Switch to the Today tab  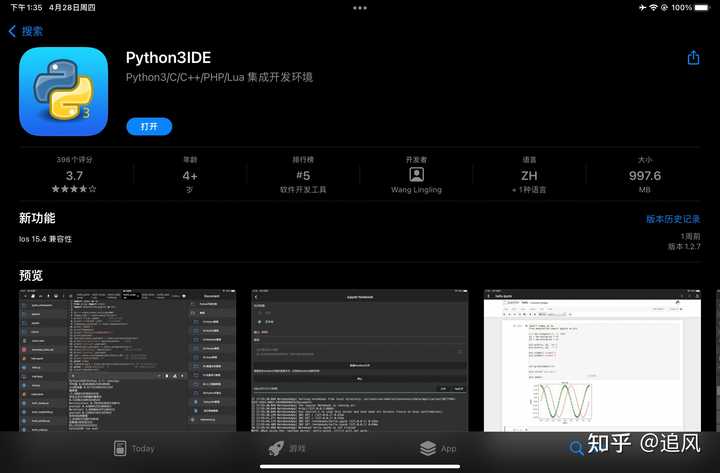coord(134,448)
